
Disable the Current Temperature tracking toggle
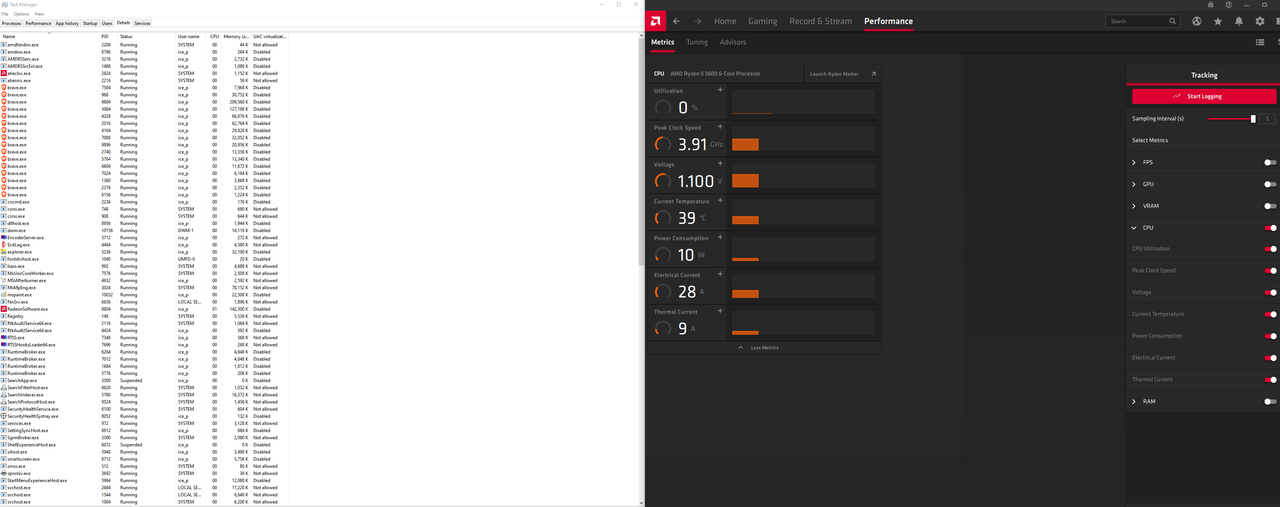coord(1270,314)
